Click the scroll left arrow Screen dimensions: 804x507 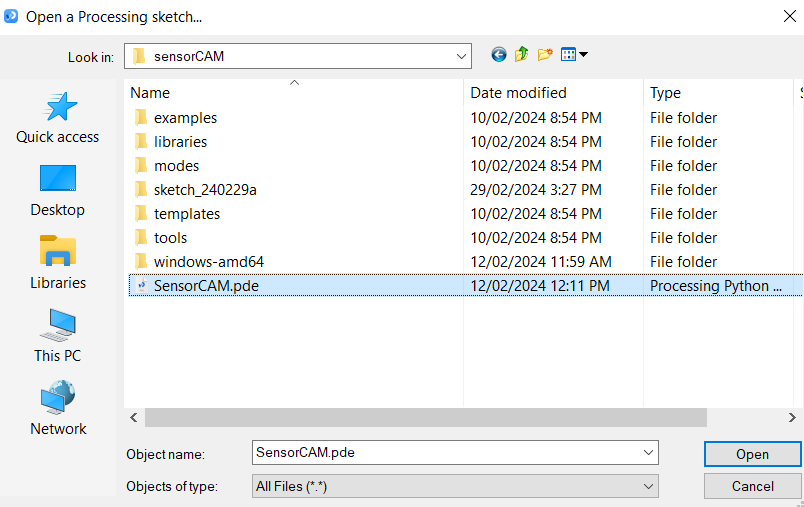click(134, 417)
